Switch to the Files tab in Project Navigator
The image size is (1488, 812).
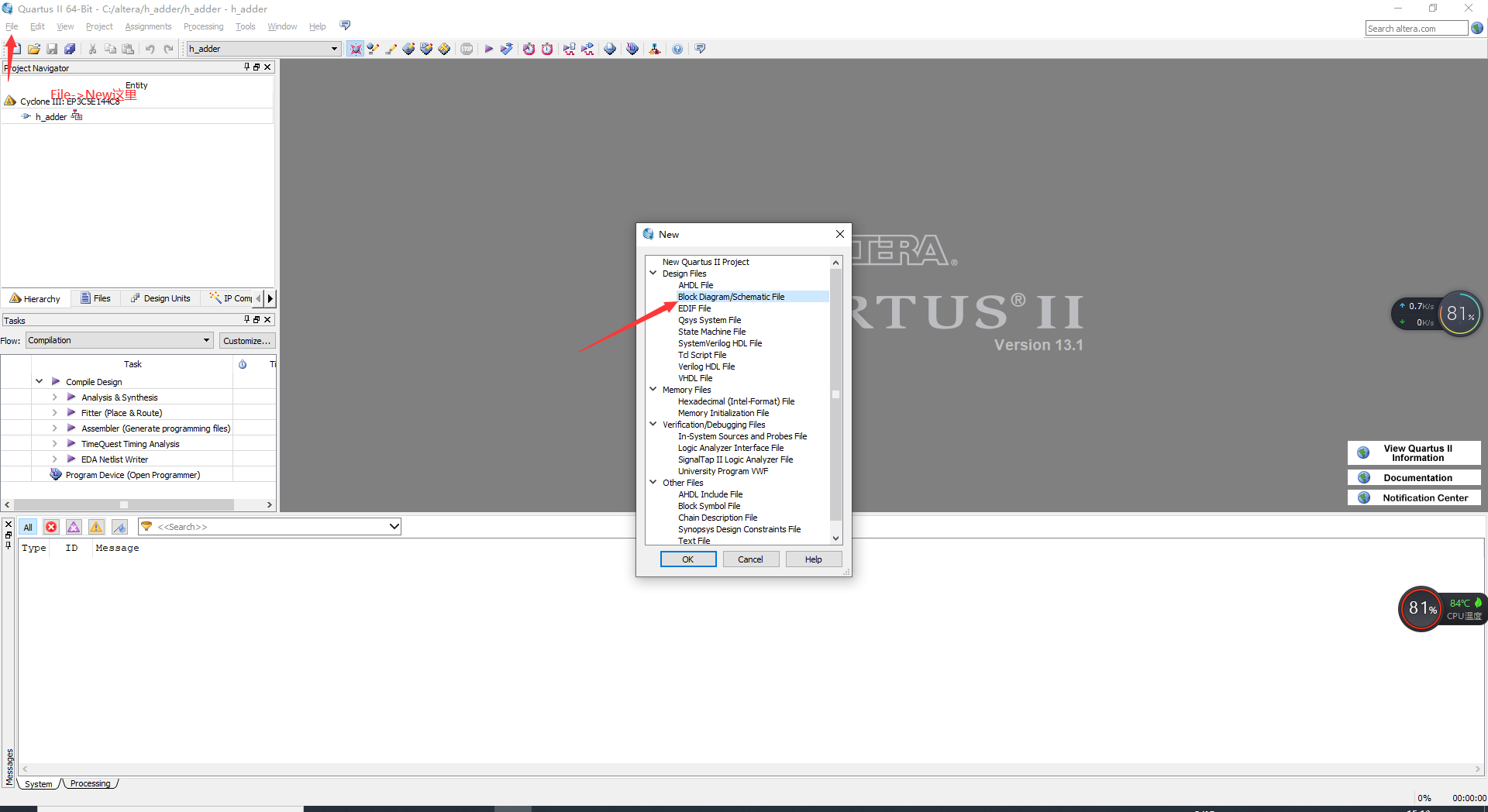coord(95,298)
